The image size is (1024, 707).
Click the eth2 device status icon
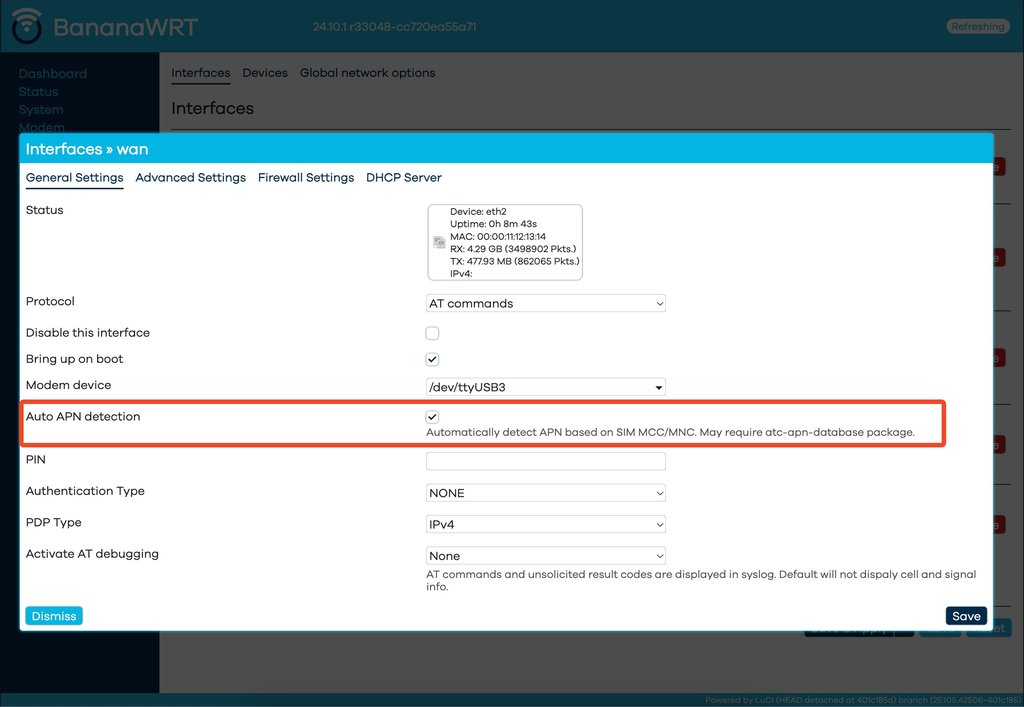pyautogui.click(x=438, y=242)
